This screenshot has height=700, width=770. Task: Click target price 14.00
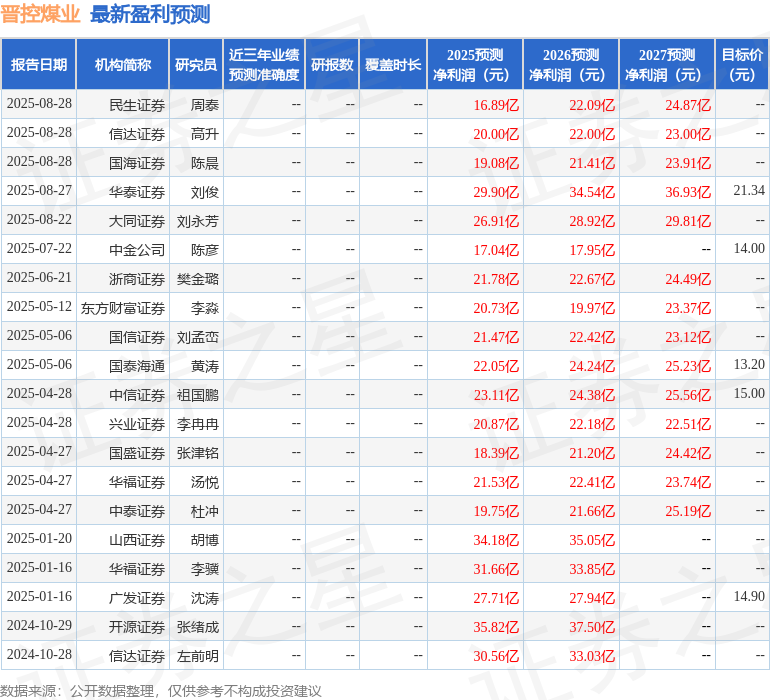(x=749, y=249)
